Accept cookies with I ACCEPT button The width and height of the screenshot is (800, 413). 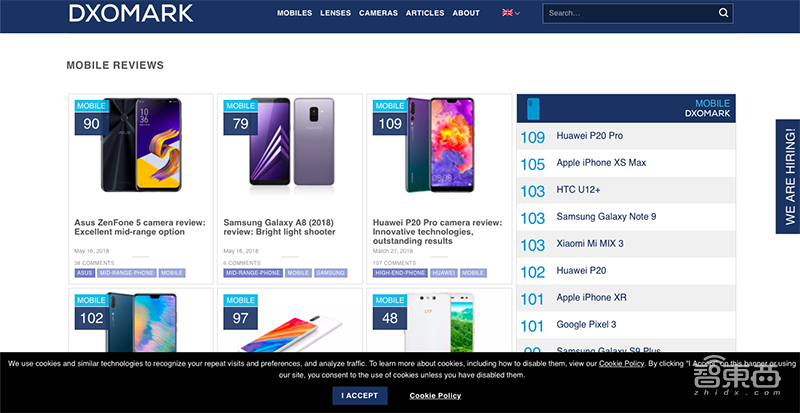click(x=360, y=396)
